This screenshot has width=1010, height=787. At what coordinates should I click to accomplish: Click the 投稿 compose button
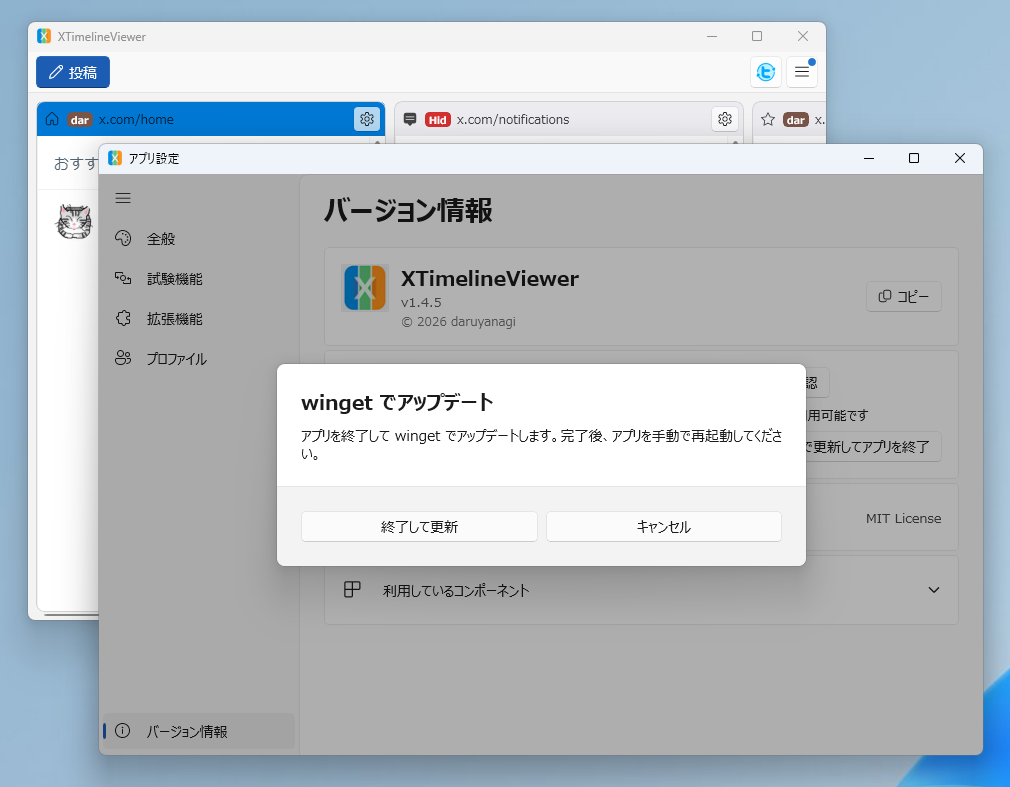[73, 72]
